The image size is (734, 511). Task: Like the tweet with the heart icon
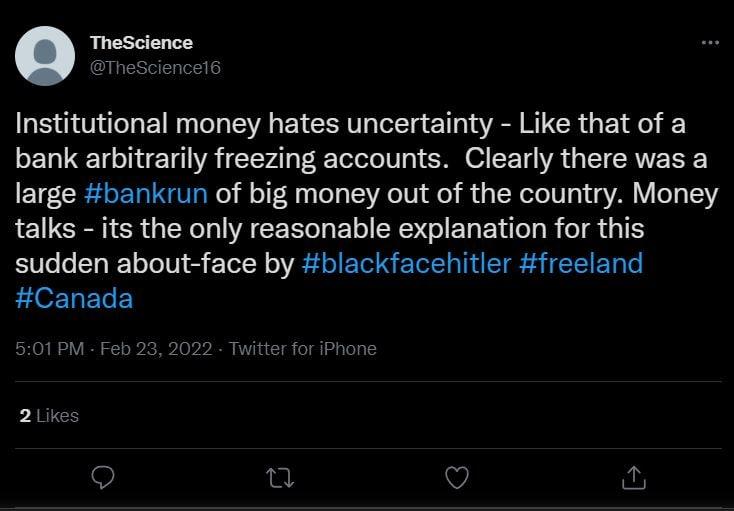tap(456, 479)
